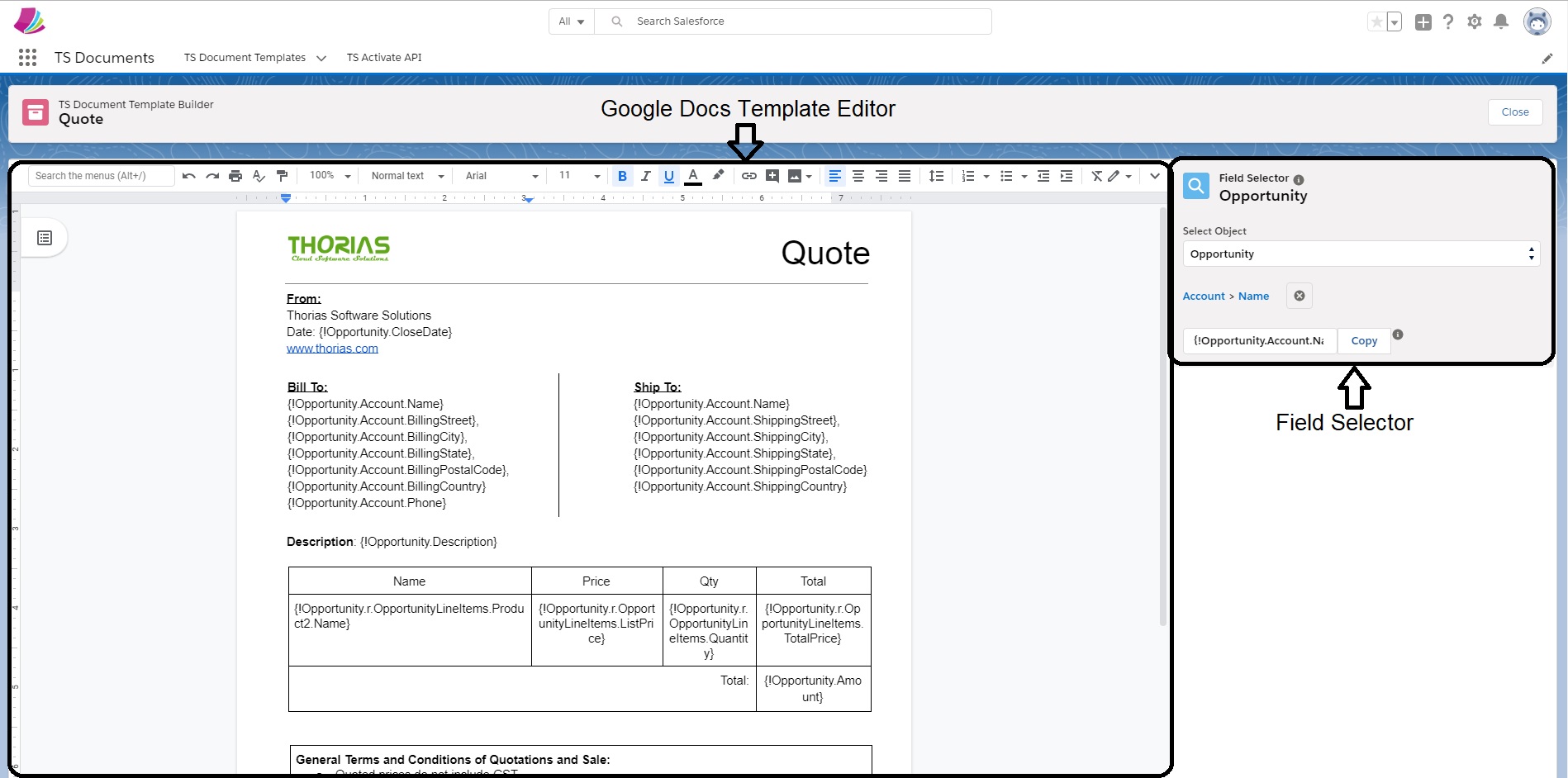This screenshot has width=1568, height=778.
Task: Clear formatting with the clear format icon
Action: (x=1097, y=176)
